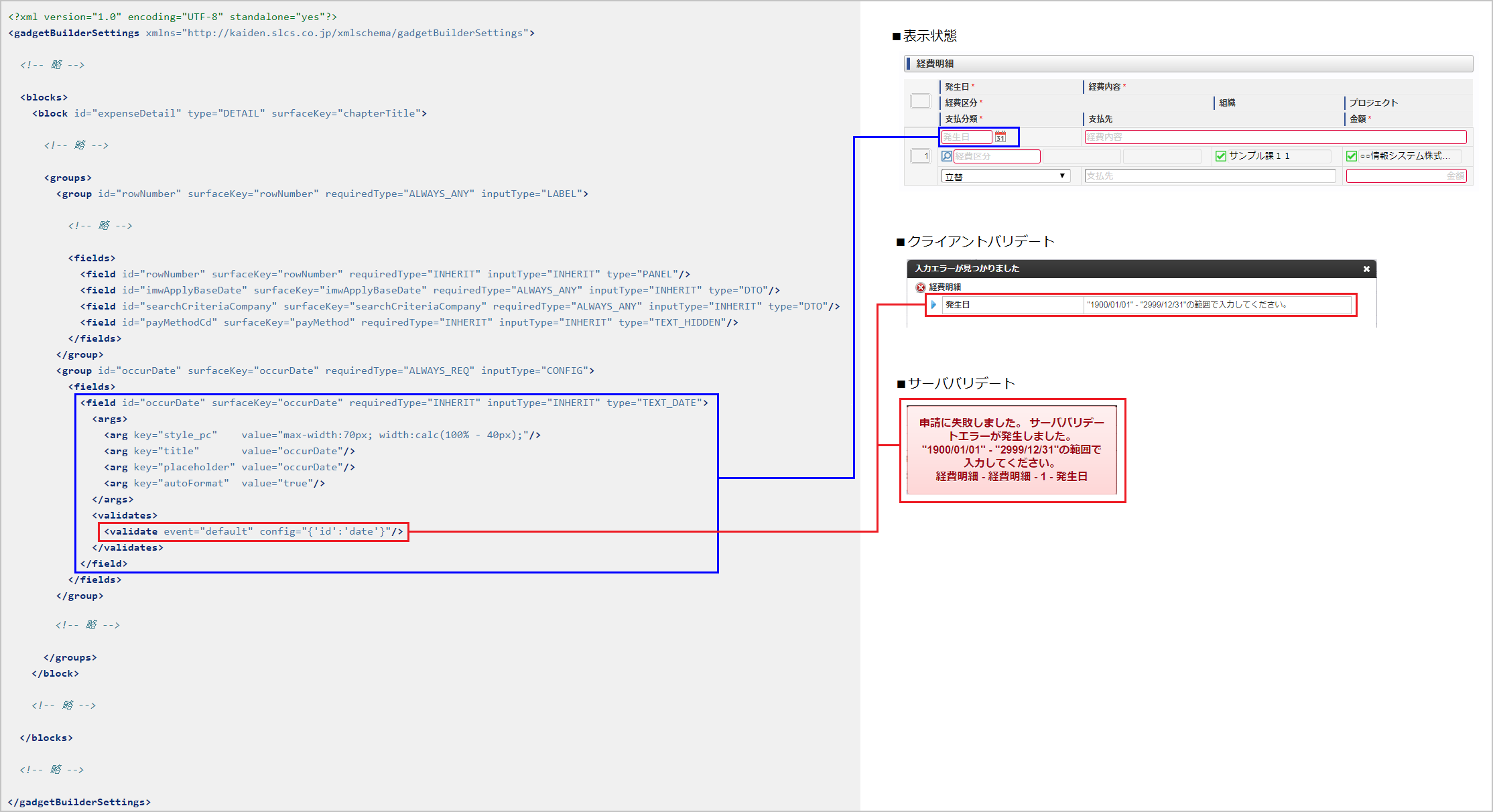Click the 発生日 date input field
Screen dimensions: 1493x812
tap(966, 137)
